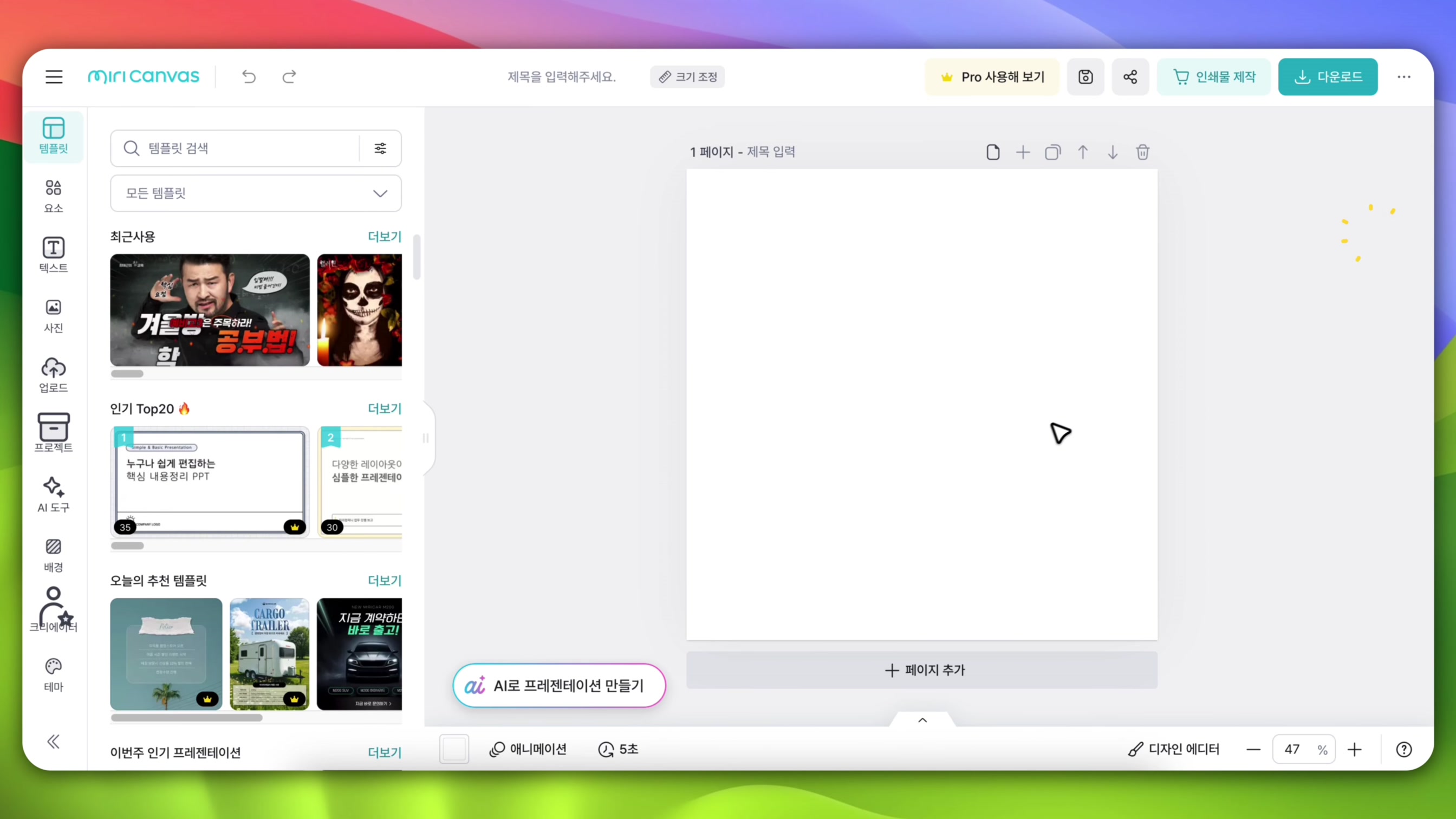Click the 제목을 입력해주세요 title field
1456x819 pixels.
coord(561,77)
